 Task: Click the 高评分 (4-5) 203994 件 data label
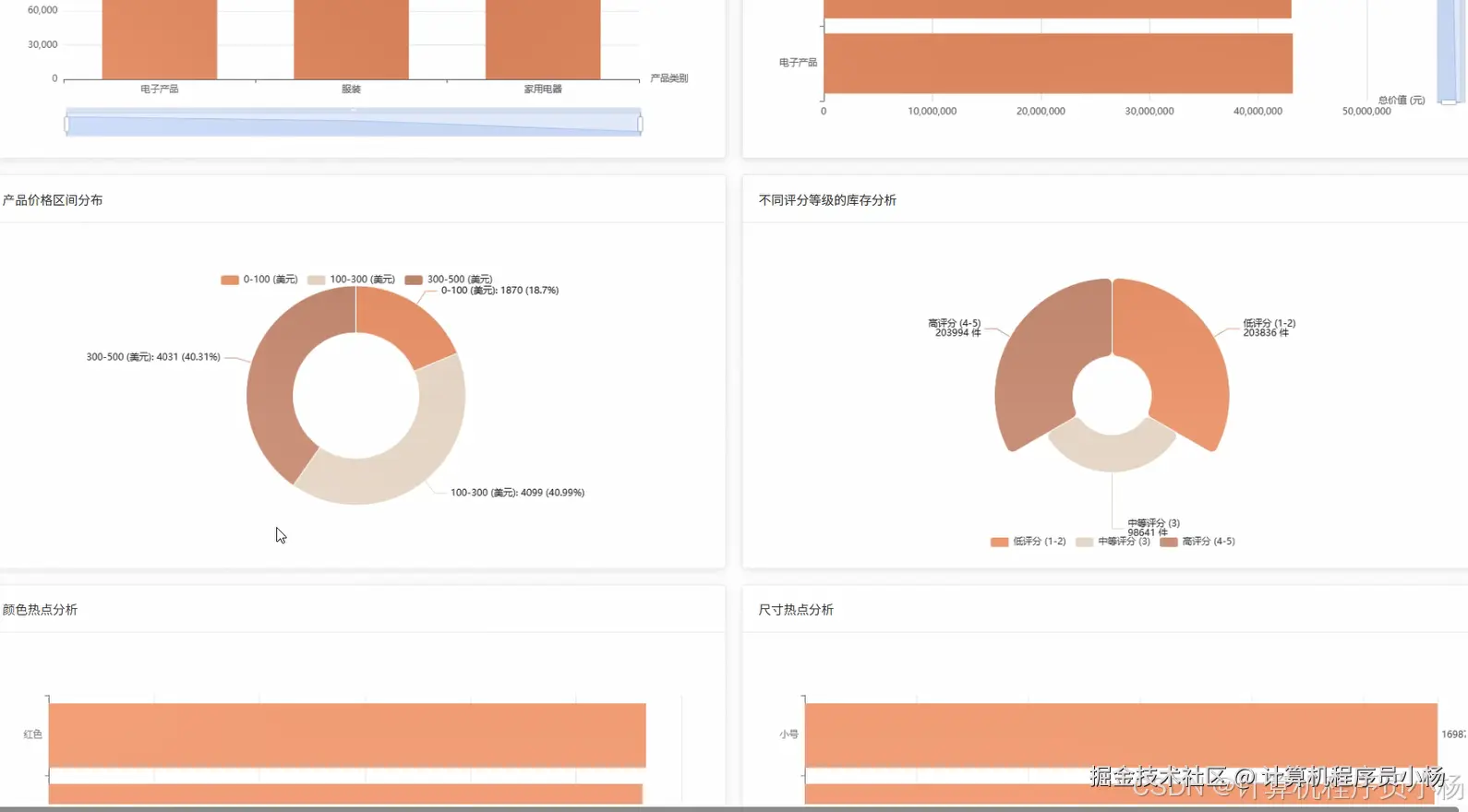pyautogui.click(x=955, y=328)
